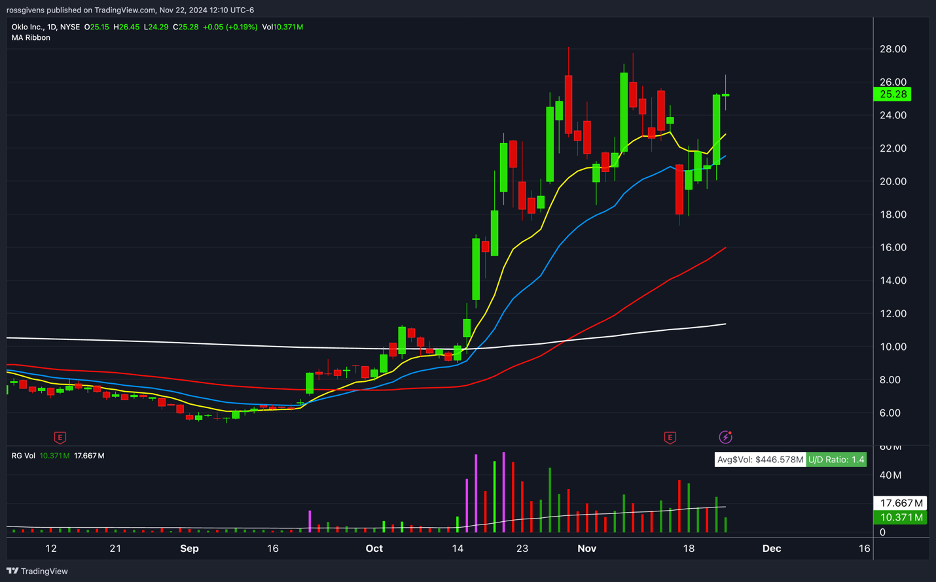The height and width of the screenshot is (582, 936).
Task: Click the 6.00 price axis label
Action: [890, 413]
